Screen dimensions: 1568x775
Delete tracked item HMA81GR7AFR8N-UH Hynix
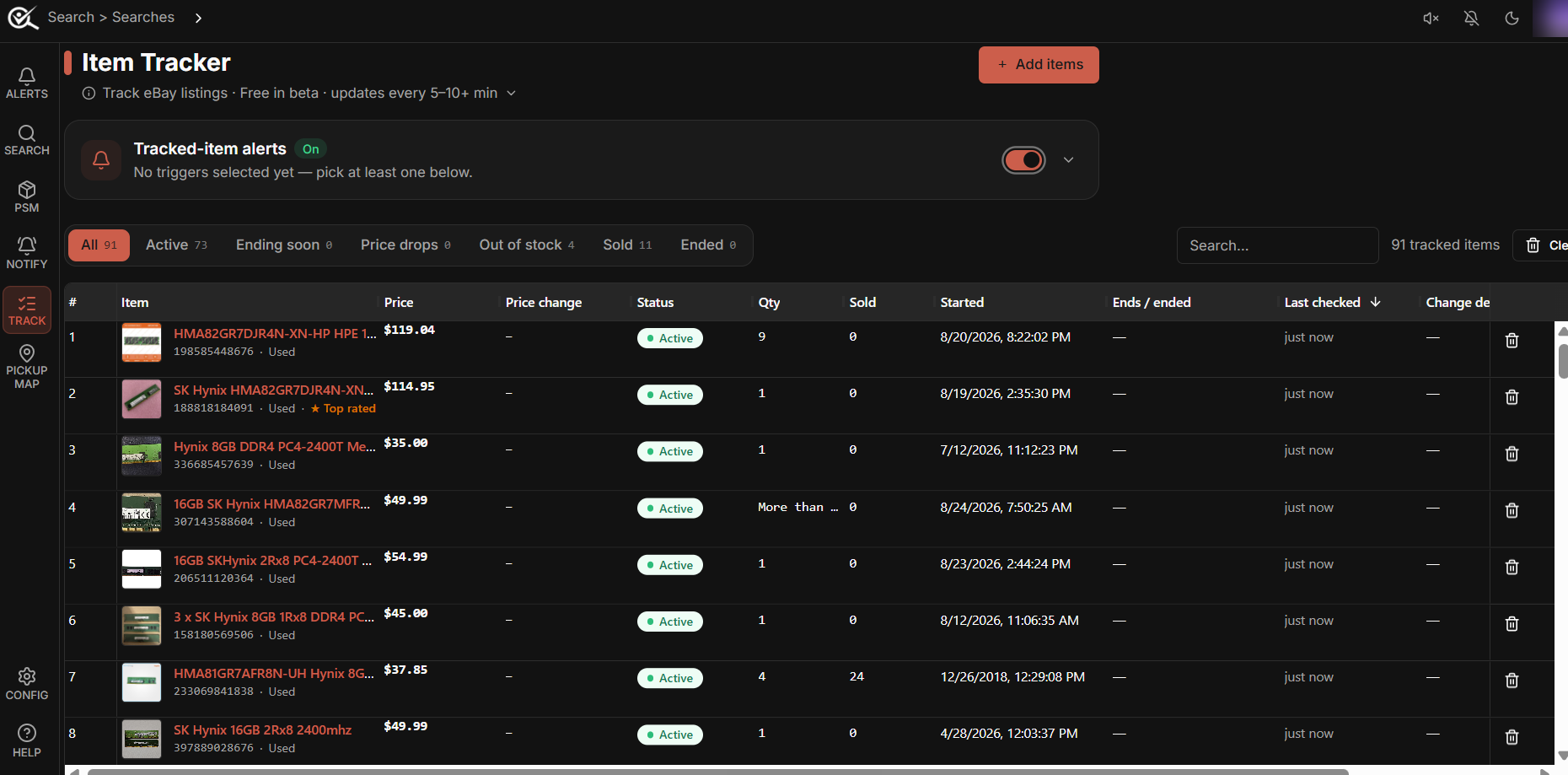pyautogui.click(x=1512, y=681)
